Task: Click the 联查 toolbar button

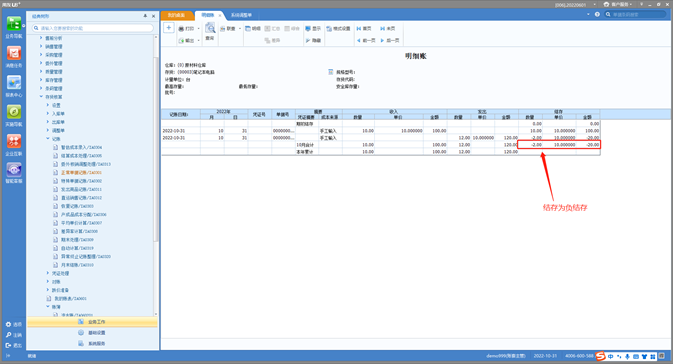Action: click(228, 28)
